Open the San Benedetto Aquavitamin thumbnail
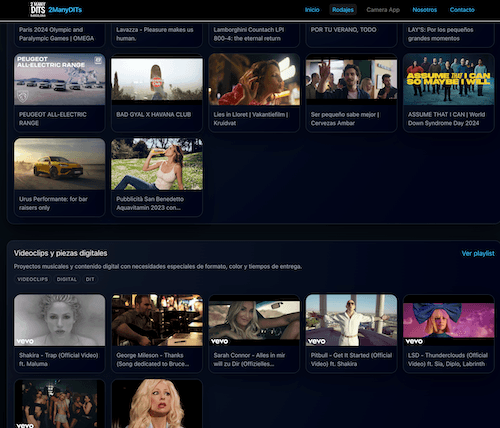Screen dimensions: 500x428 (157, 164)
